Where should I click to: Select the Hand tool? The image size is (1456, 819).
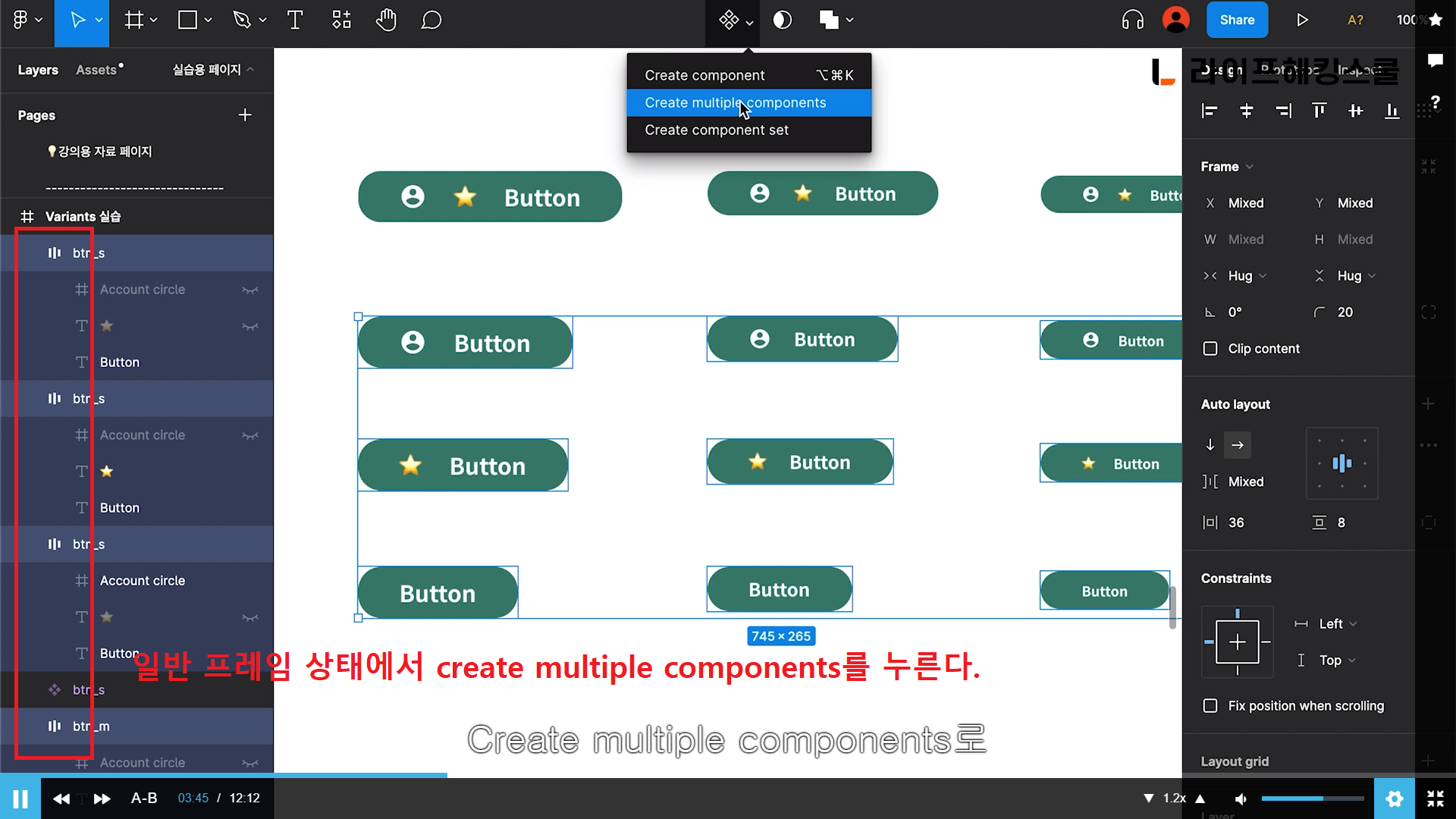(386, 20)
